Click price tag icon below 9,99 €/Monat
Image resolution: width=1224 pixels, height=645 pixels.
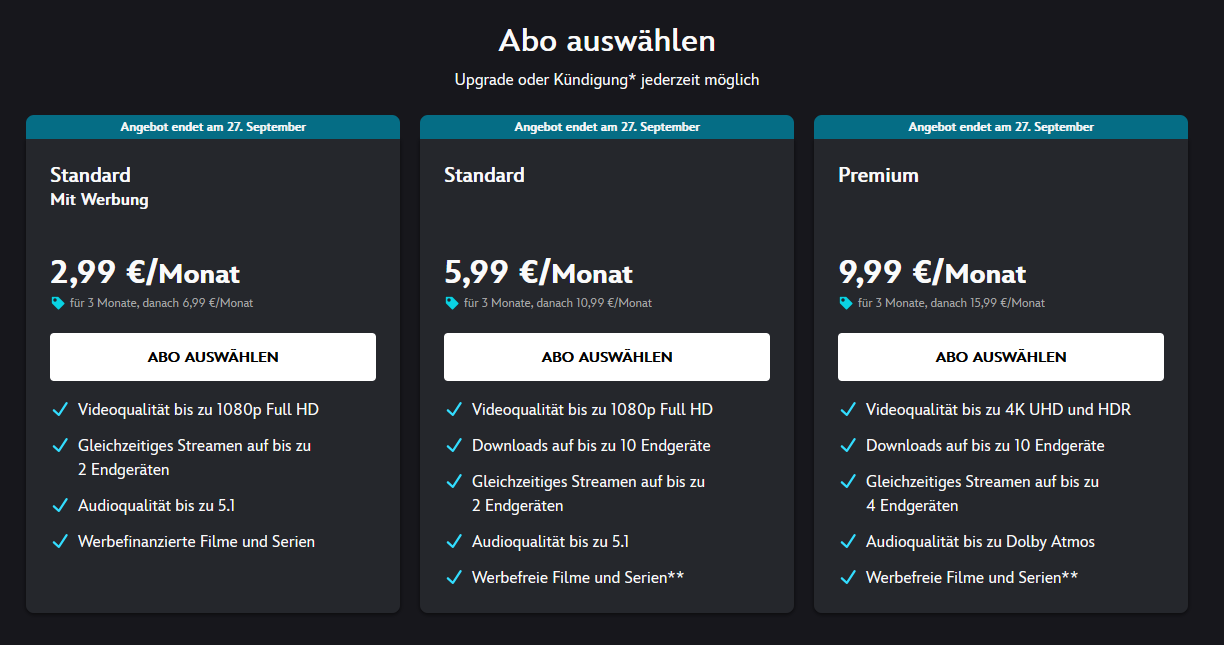click(x=845, y=303)
